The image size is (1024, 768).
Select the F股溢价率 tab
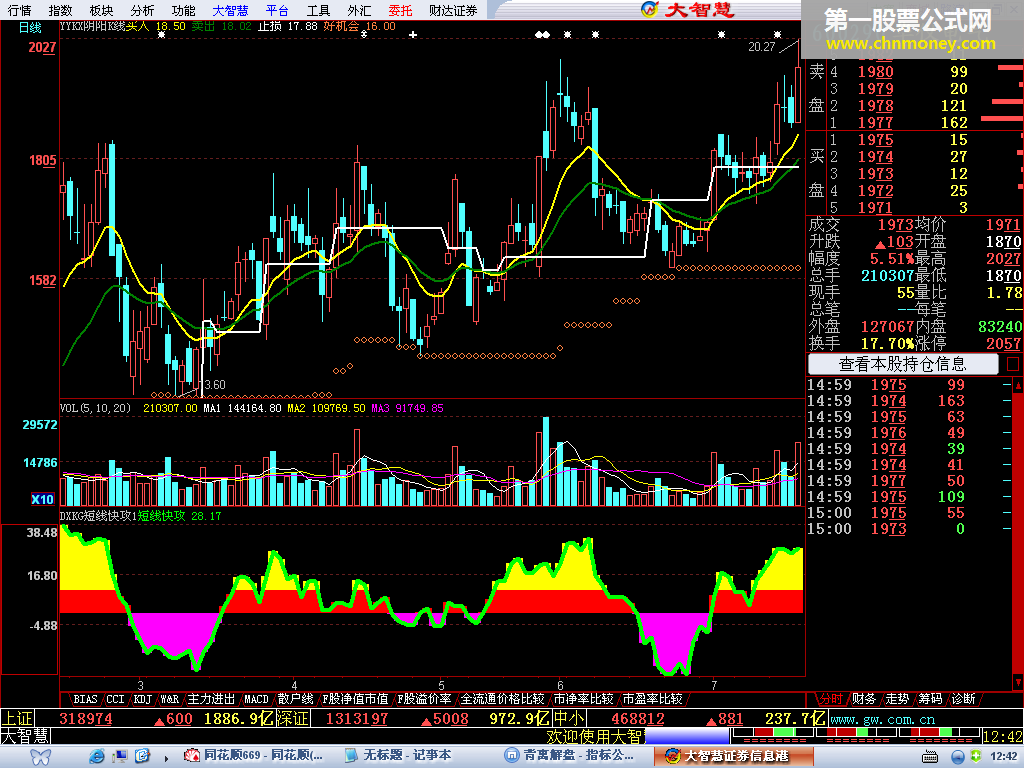click(x=424, y=699)
